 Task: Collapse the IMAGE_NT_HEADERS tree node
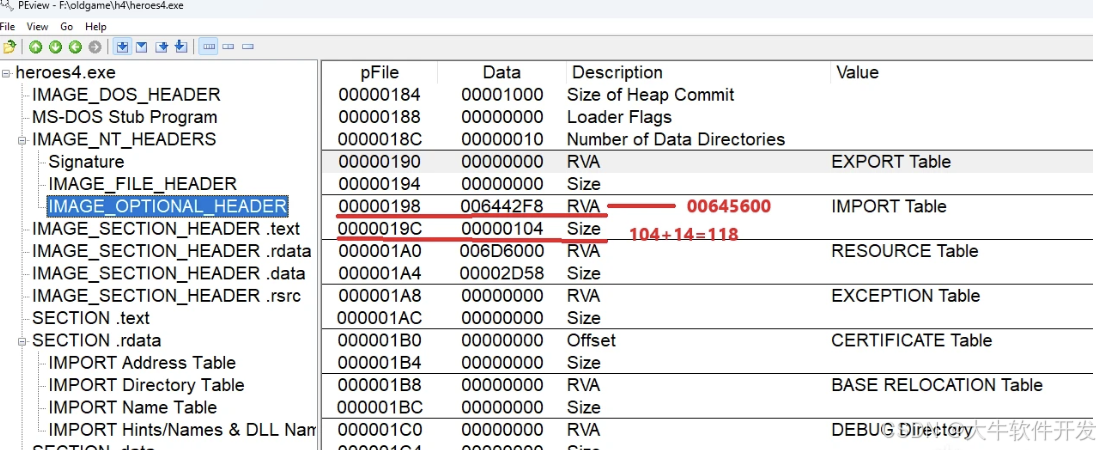click(23, 140)
